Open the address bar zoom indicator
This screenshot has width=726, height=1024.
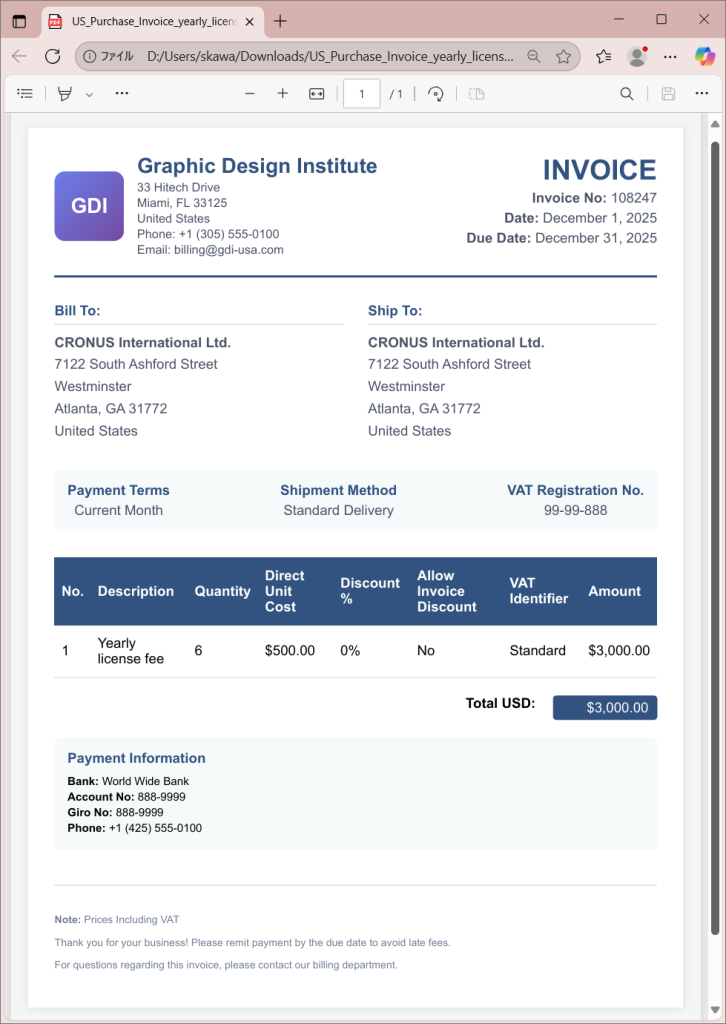tap(533, 56)
